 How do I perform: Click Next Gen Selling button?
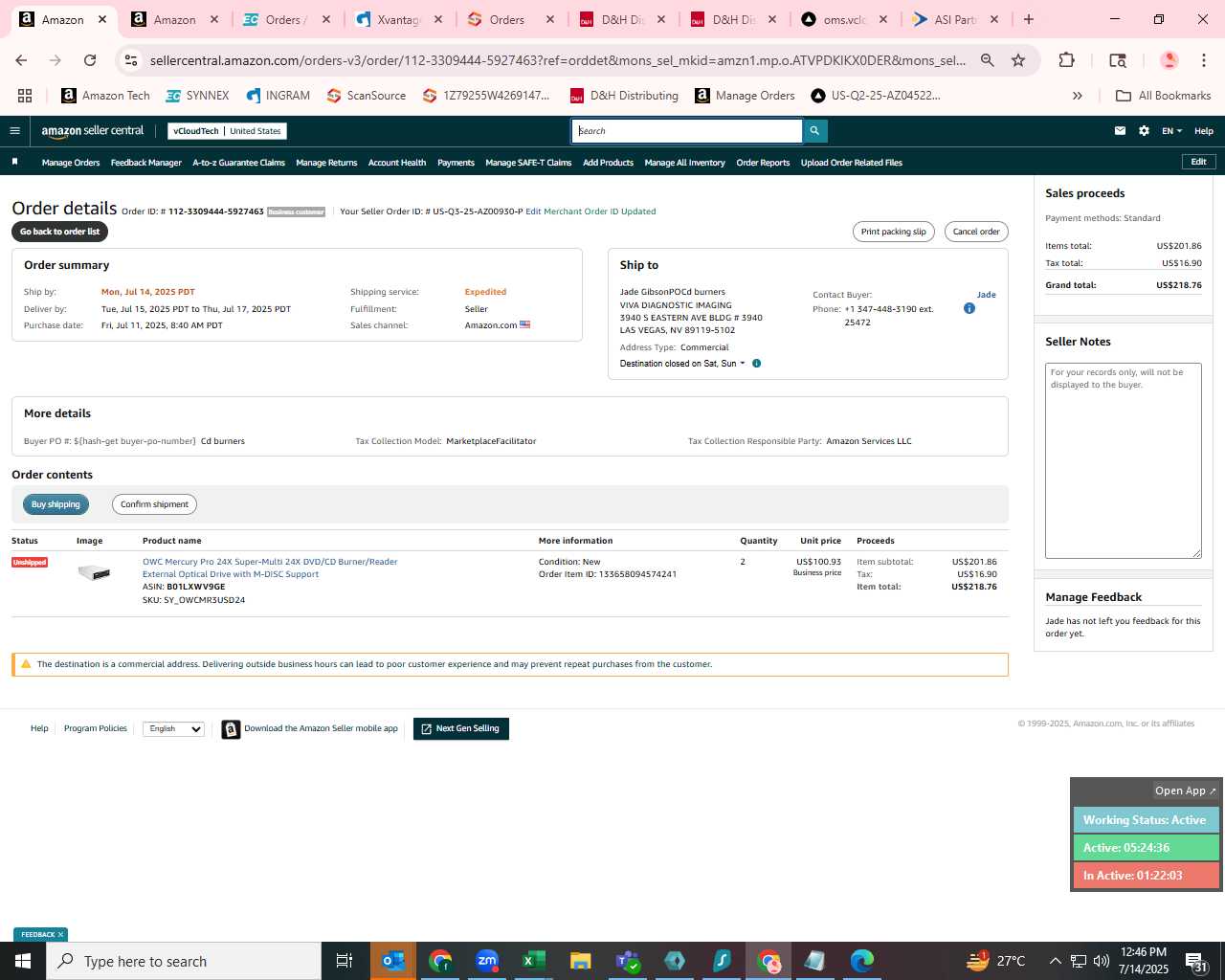(460, 729)
